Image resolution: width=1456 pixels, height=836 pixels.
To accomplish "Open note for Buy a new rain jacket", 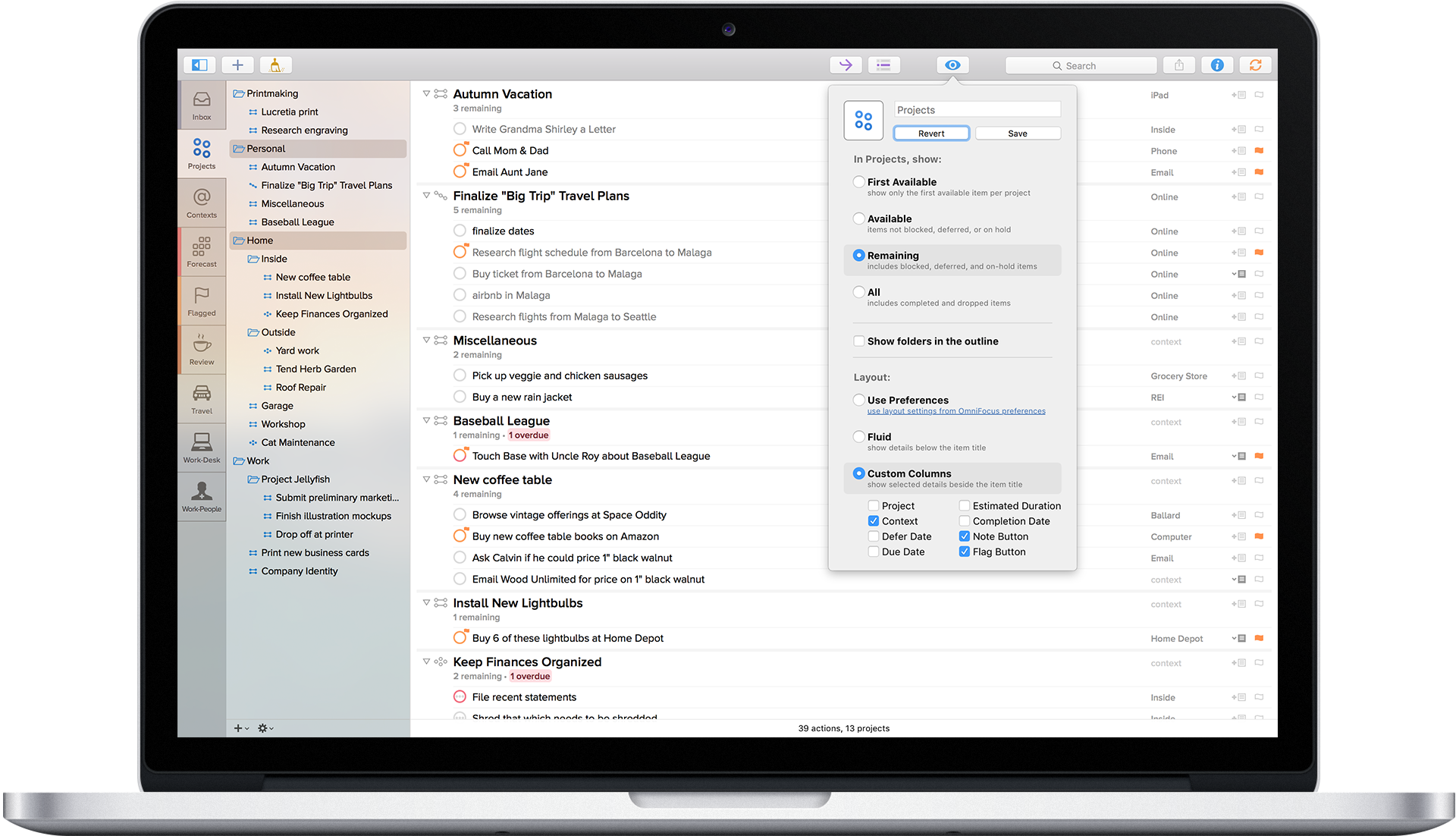I will (x=1240, y=397).
